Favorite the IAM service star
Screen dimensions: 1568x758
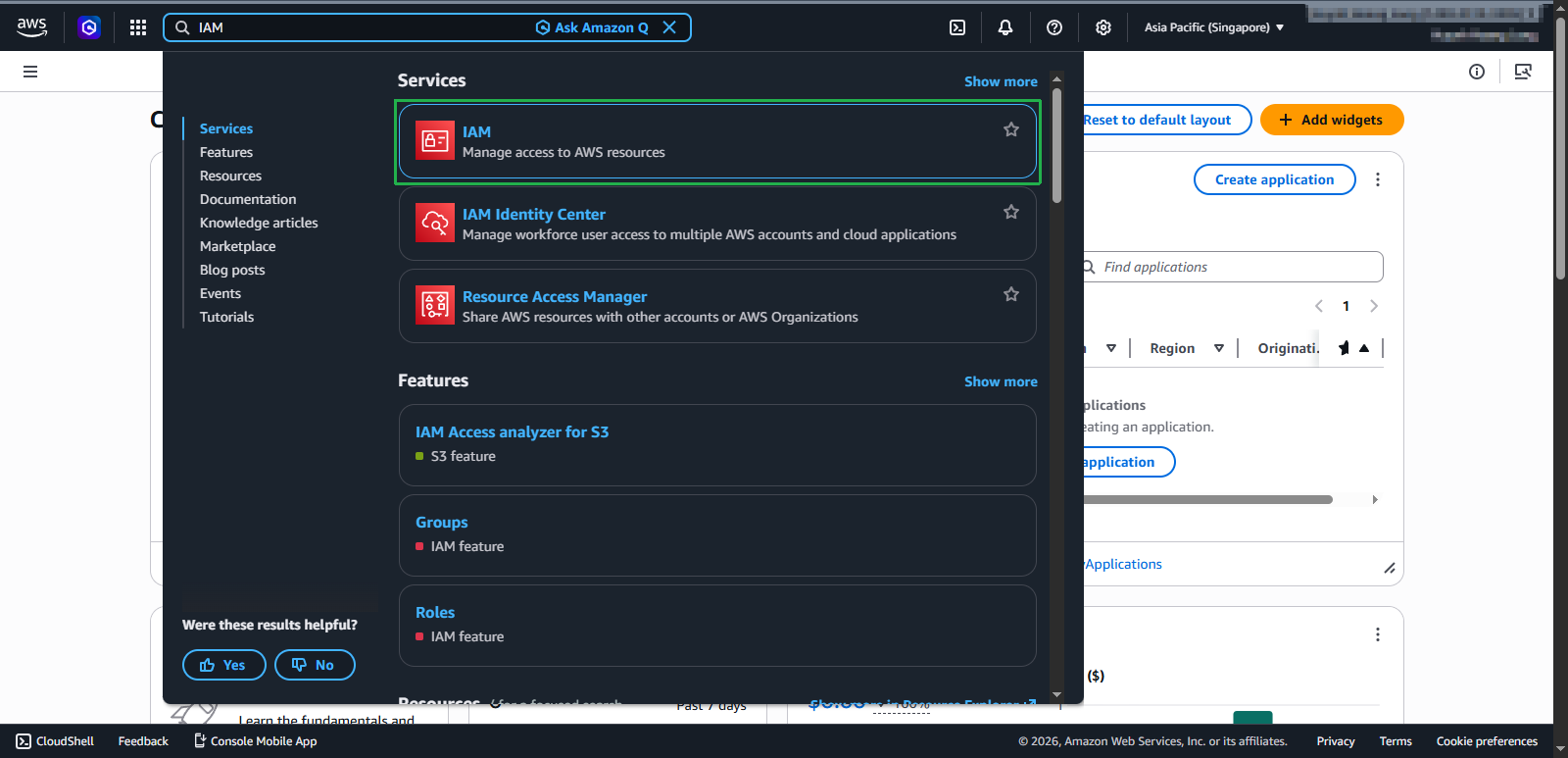1011,129
